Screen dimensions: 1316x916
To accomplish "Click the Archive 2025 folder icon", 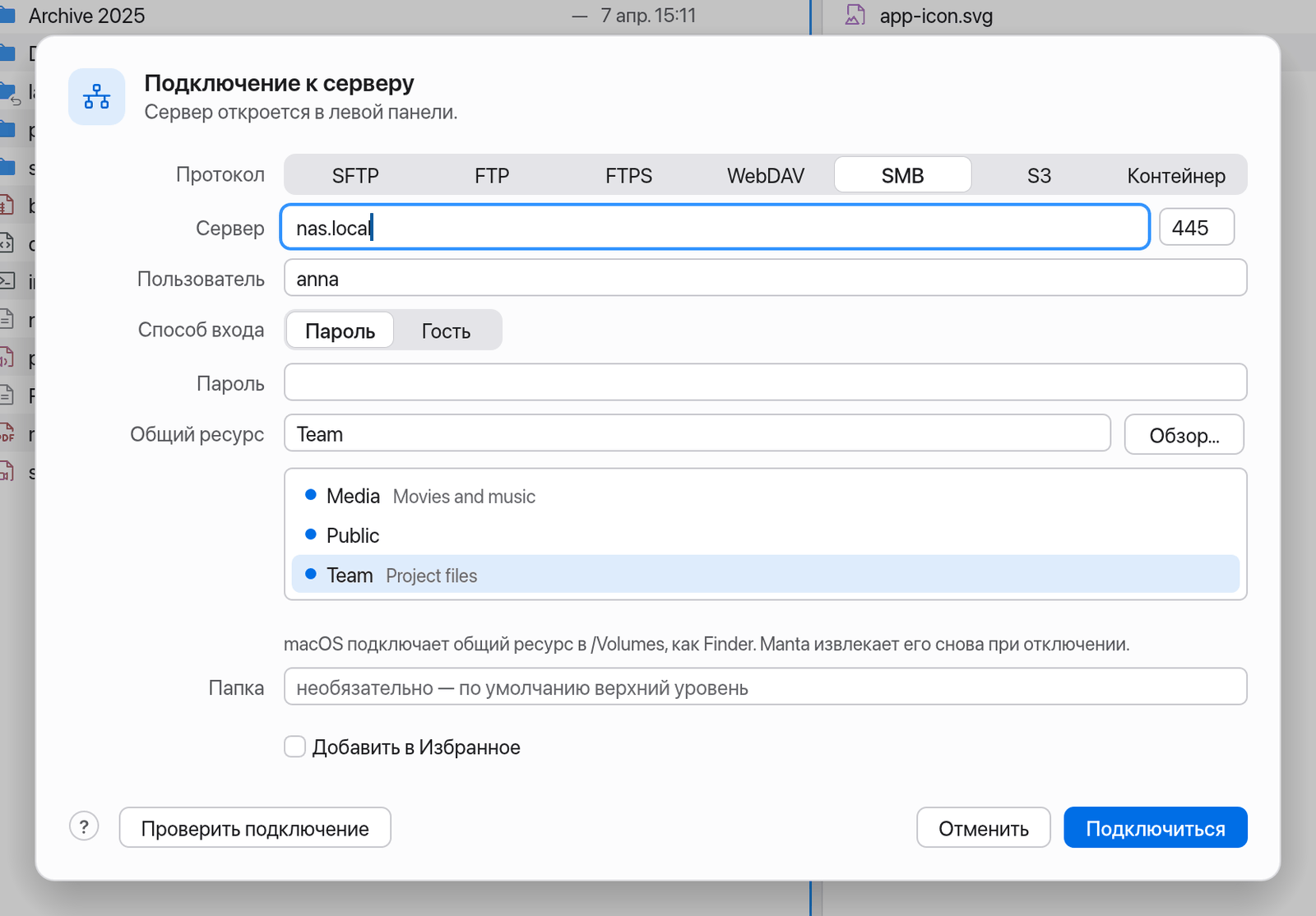I will coord(7,15).
